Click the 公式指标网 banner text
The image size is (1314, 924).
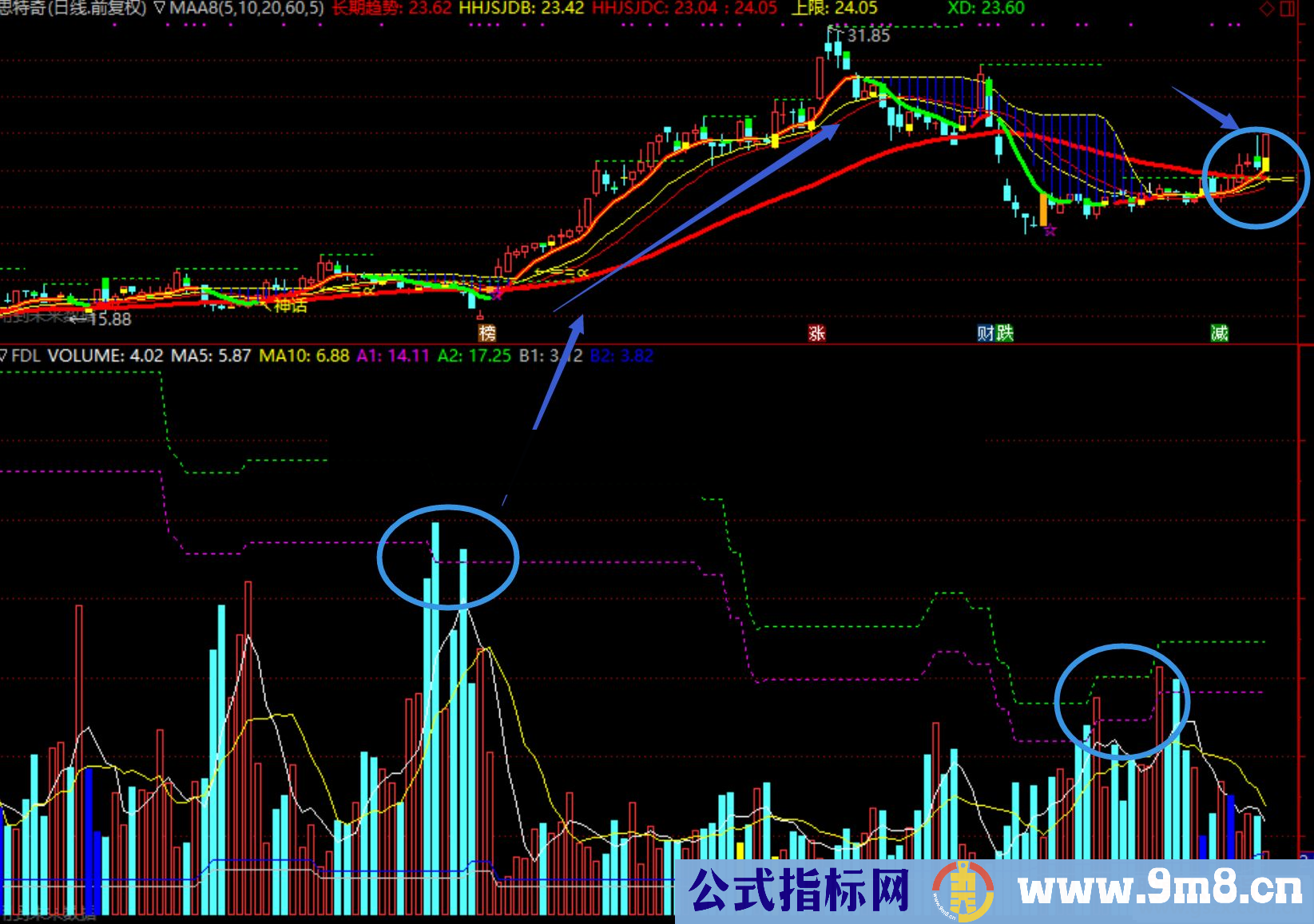click(x=799, y=890)
